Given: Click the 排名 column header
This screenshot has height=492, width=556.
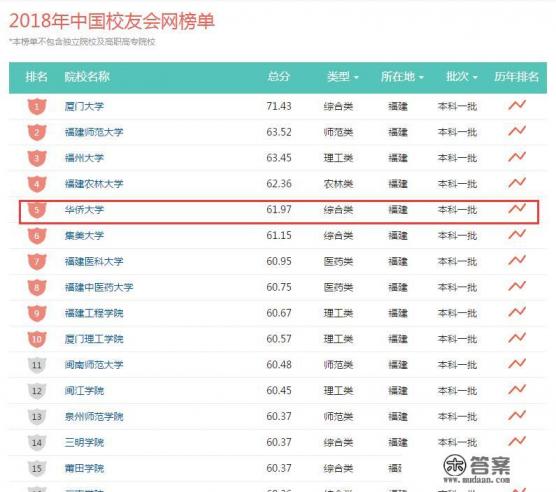Looking at the screenshot, I should (x=37, y=77).
